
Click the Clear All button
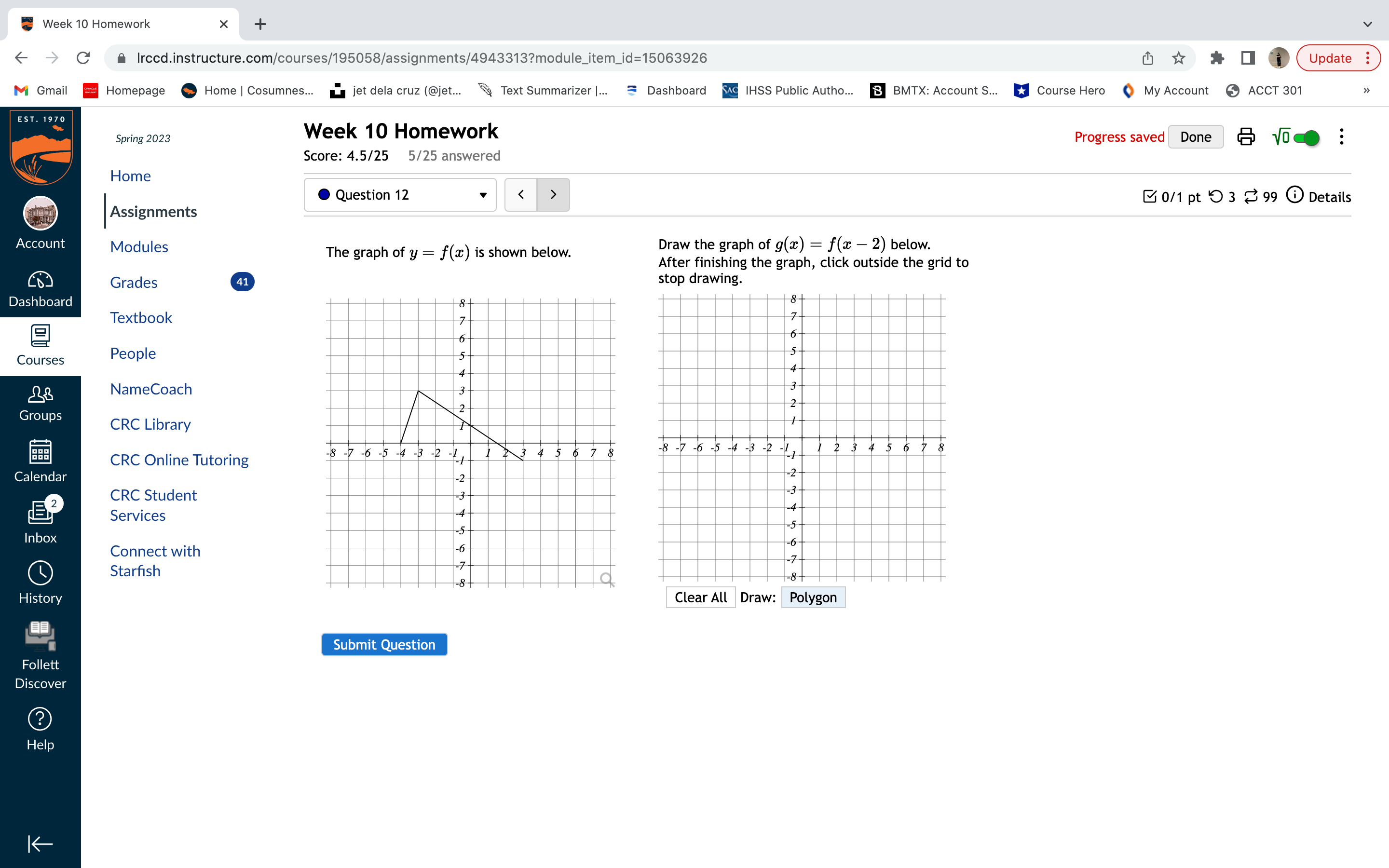click(x=700, y=597)
